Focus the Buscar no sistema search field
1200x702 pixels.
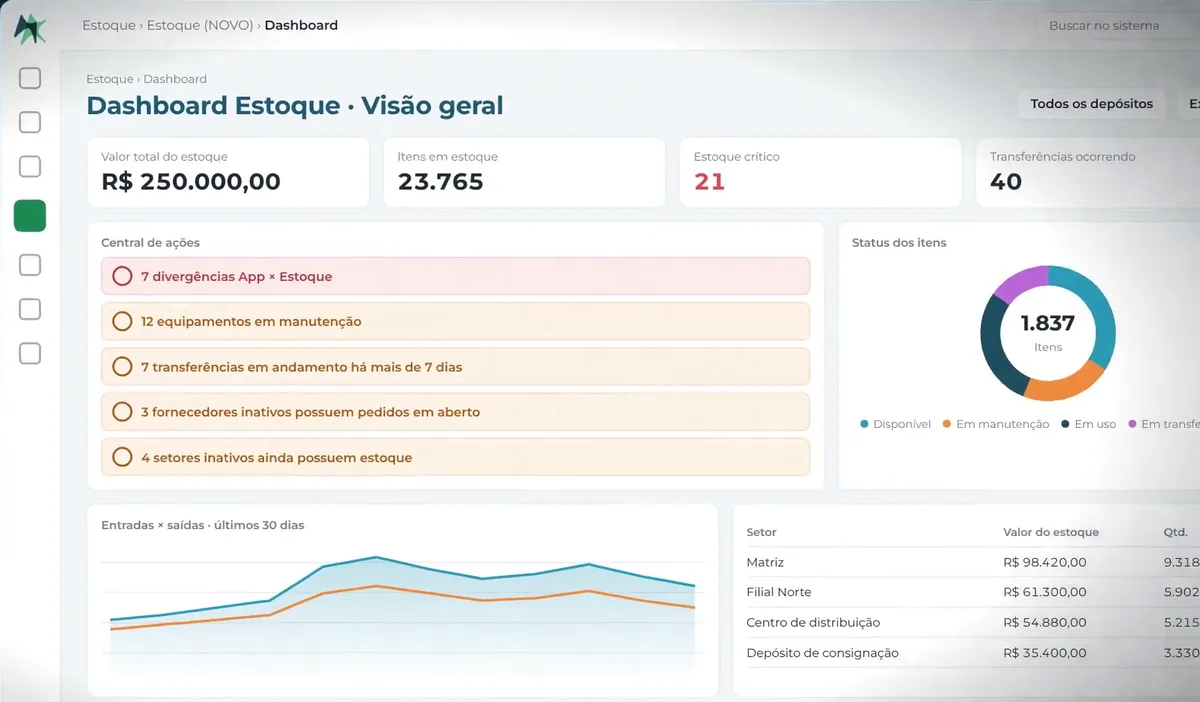click(x=1117, y=26)
